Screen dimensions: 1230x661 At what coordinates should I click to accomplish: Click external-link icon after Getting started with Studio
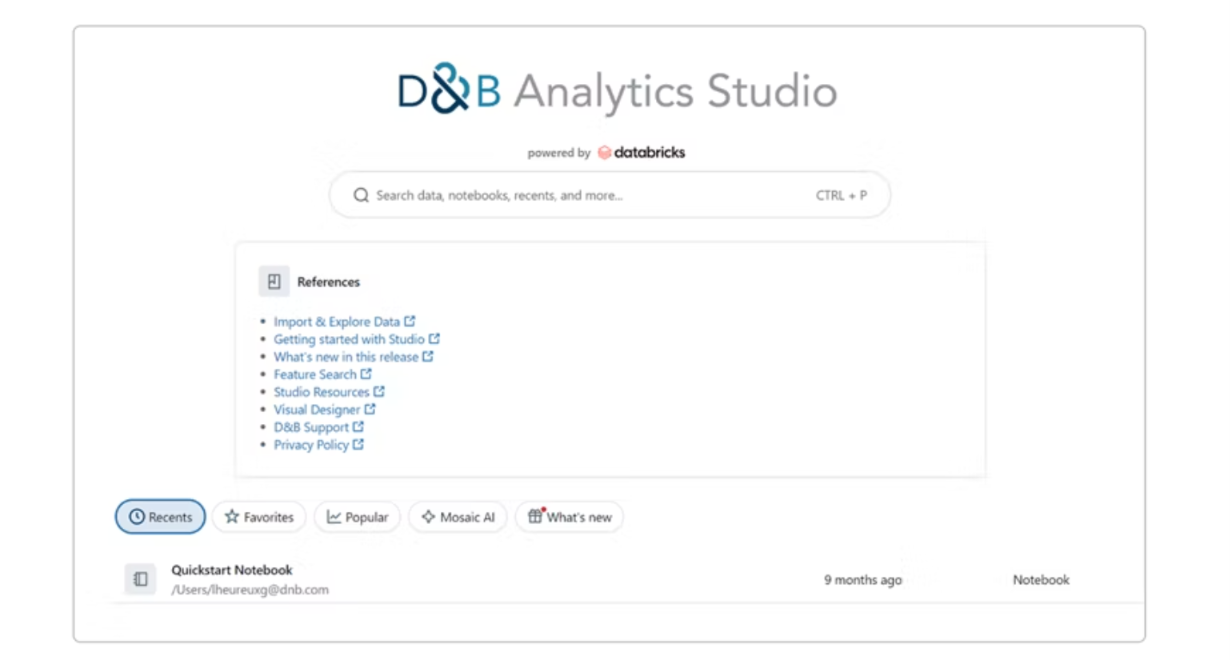tap(434, 339)
